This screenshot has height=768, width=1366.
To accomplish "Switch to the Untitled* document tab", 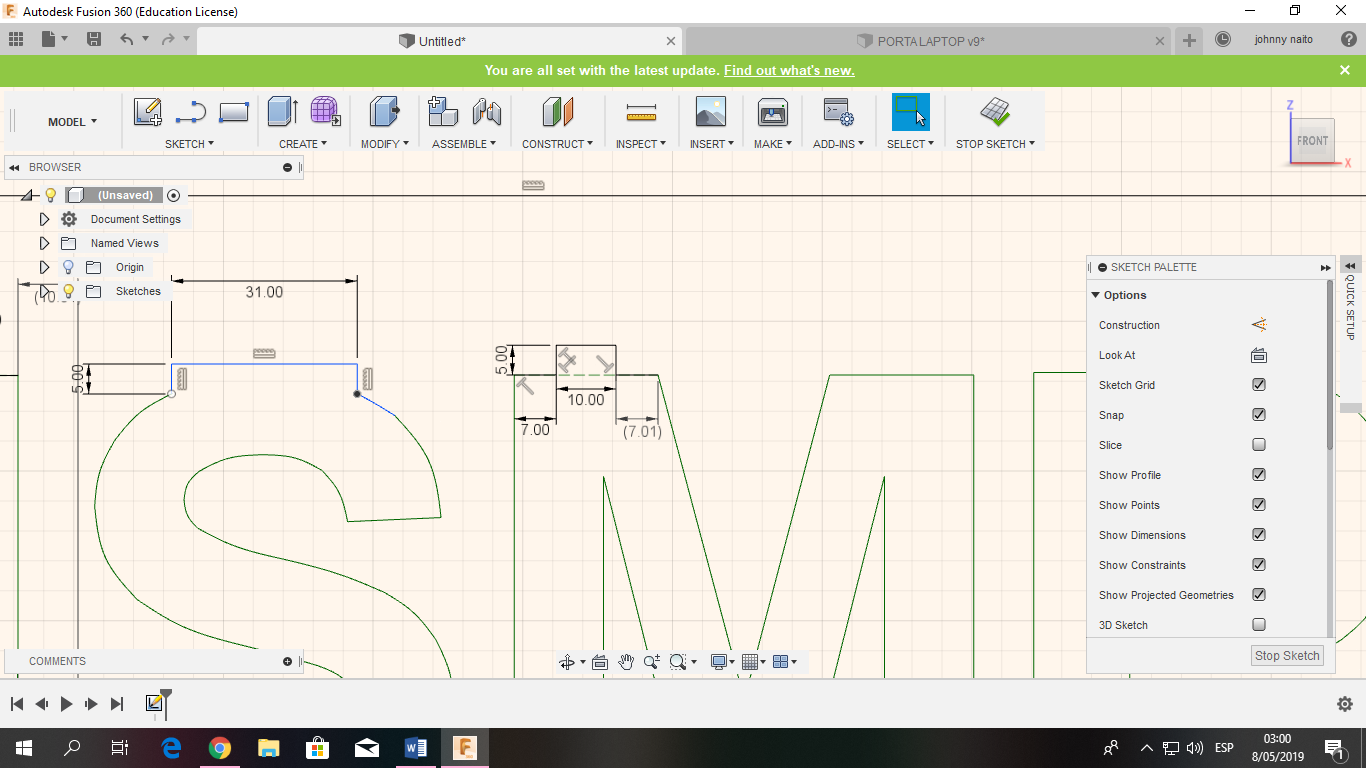I will coord(440,41).
